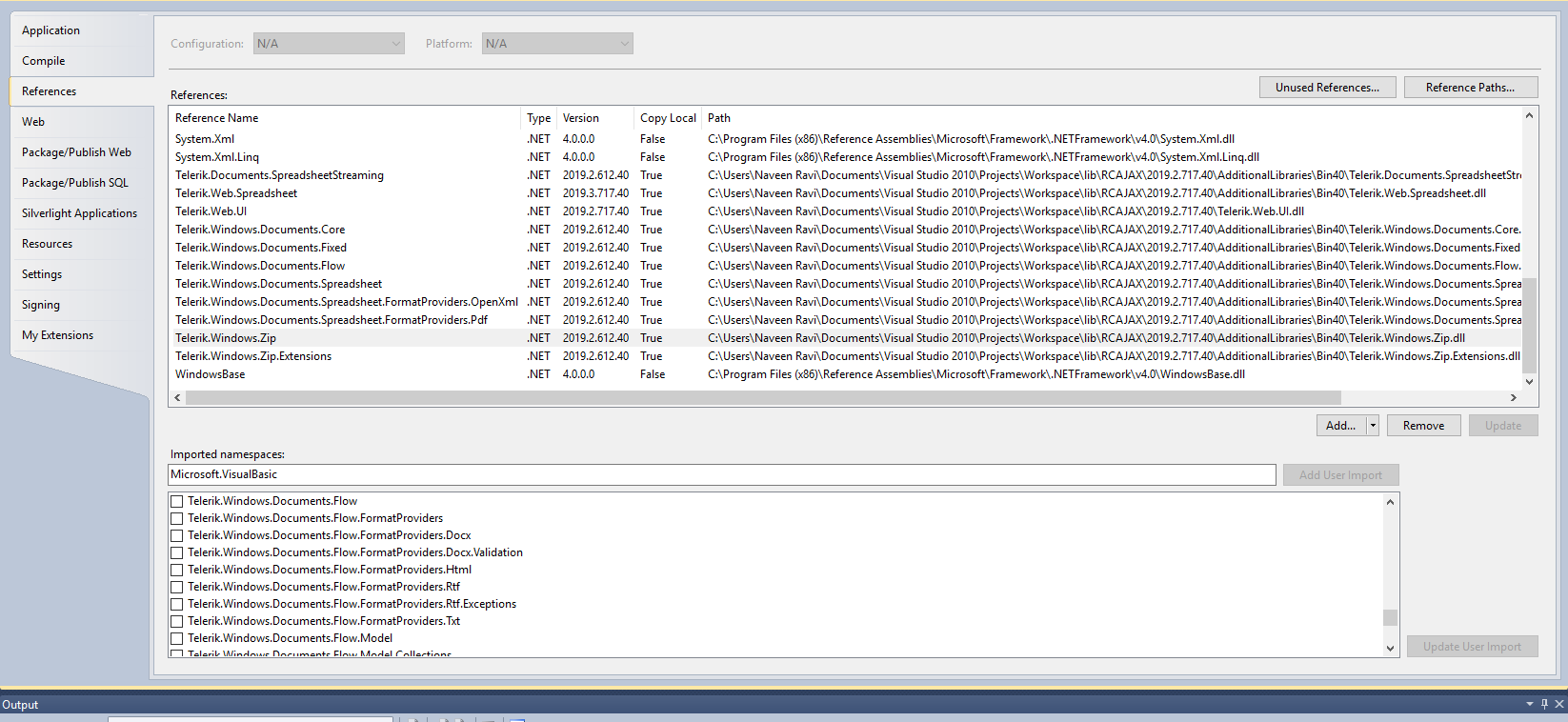Tick the FormatProviders.Docx.Validation checkbox
Screen dimensions: 1568x722
[176, 552]
